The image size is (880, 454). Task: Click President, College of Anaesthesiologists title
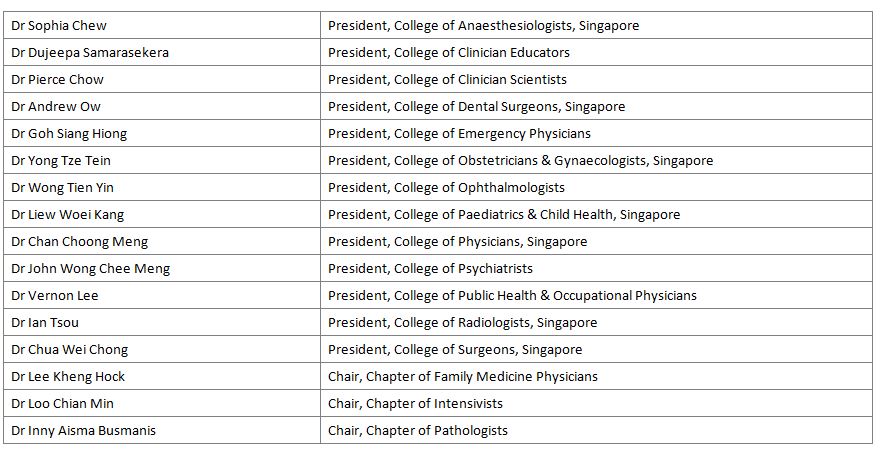[483, 25]
